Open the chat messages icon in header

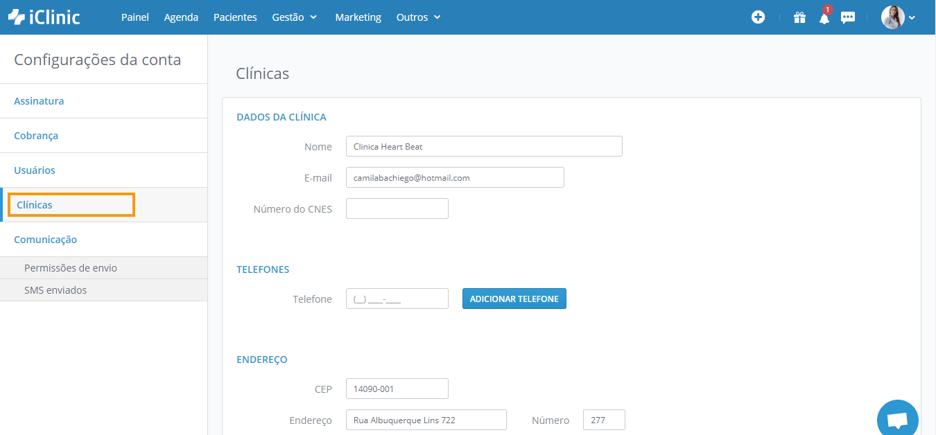point(848,18)
